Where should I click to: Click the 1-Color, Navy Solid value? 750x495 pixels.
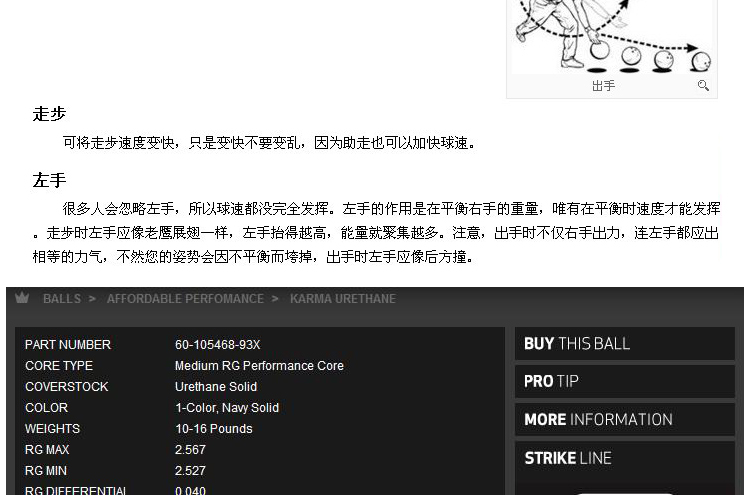(227, 408)
